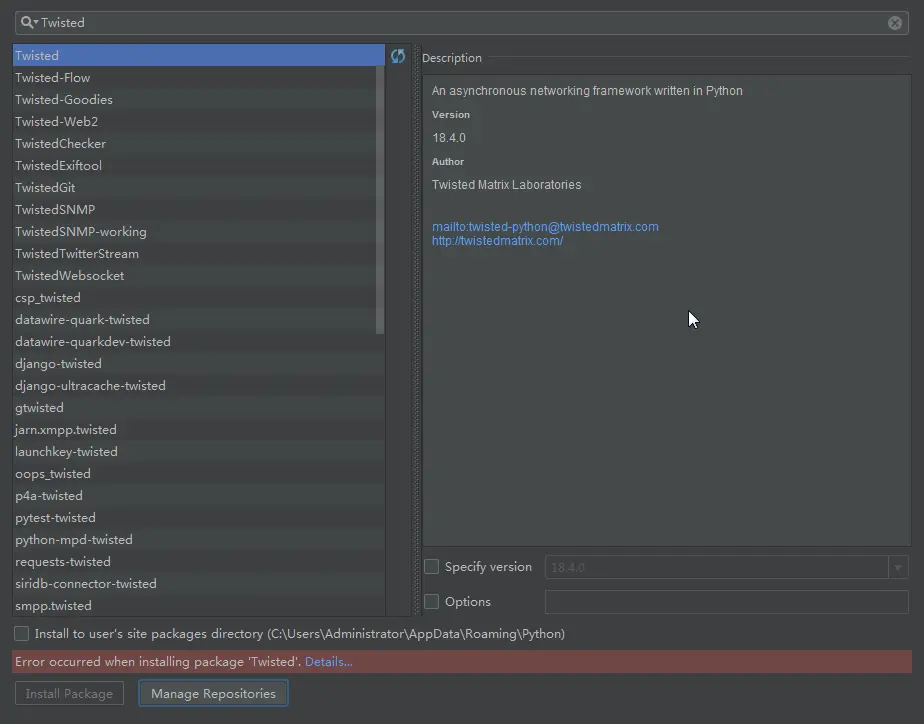
Task: Select Twisted-Flow in the list
Action: (x=199, y=78)
